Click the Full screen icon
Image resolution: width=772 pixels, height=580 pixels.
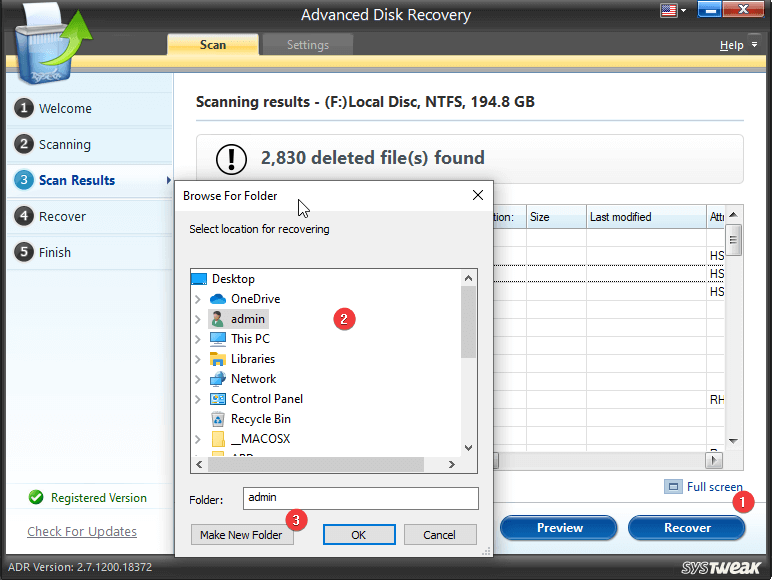point(674,487)
